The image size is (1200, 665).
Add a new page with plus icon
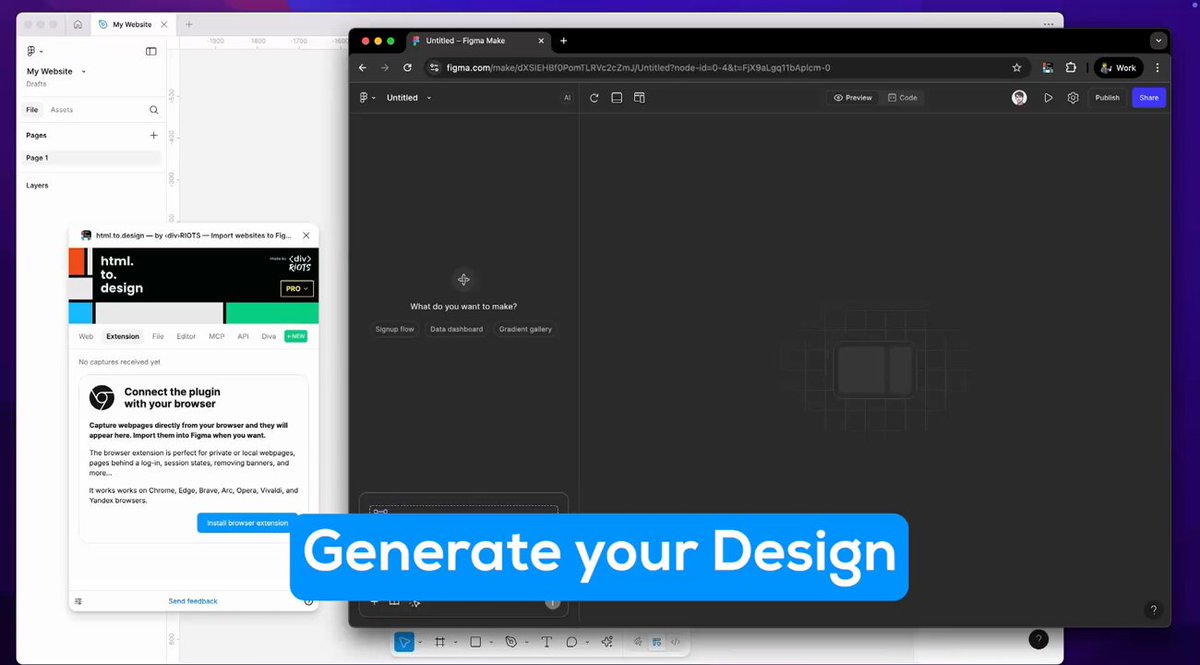153,135
